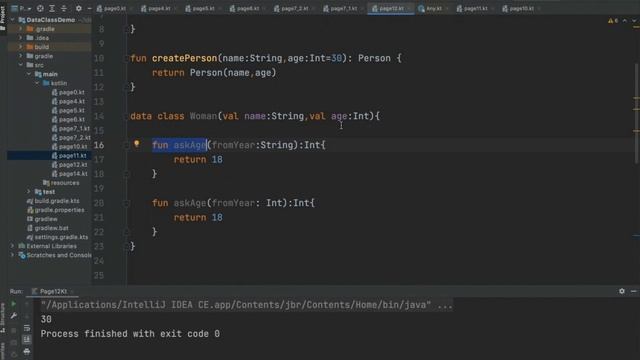Expand the gradle folder

coord(20,56)
